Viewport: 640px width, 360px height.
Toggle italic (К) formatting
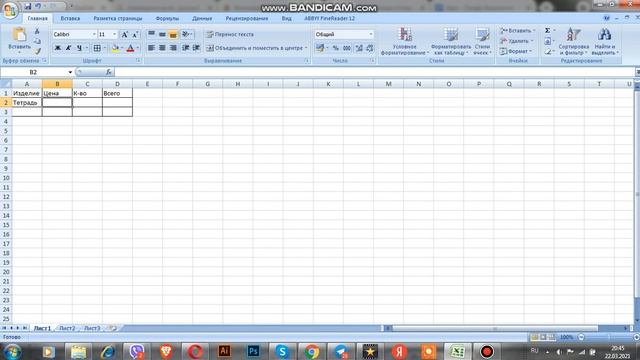tap(68, 48)
